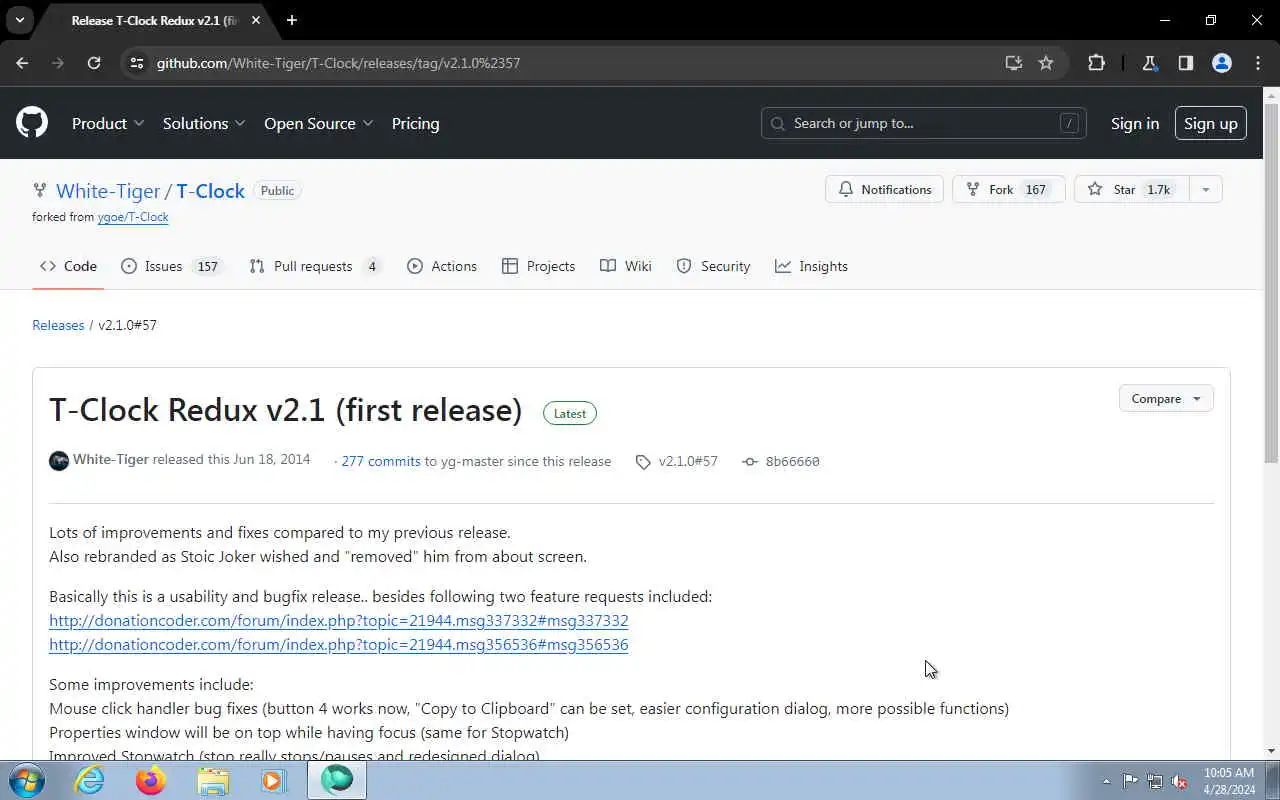Open the Issues tab

click(171, 266)
